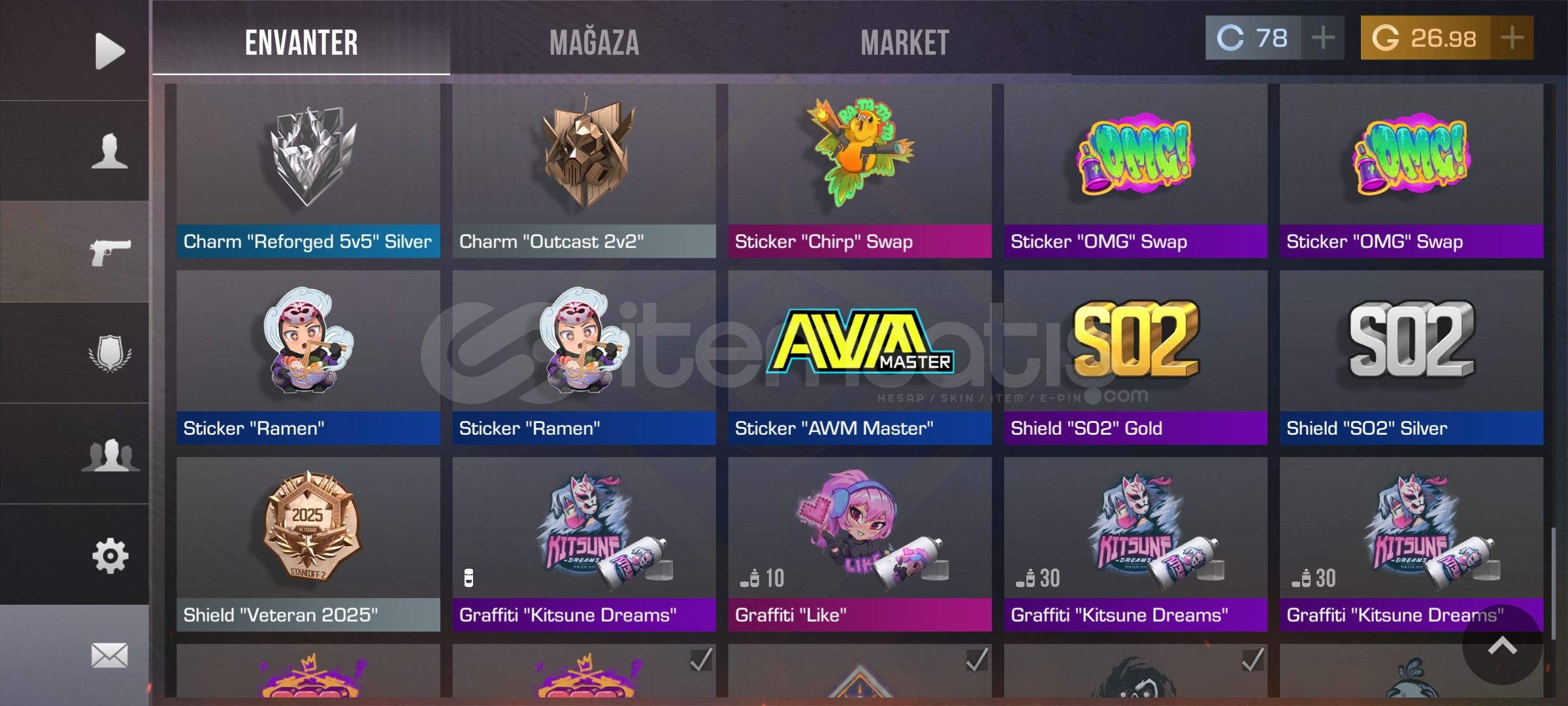Viewport: 1568px width, 706px height.
Task: Switch to the MARKET tab
Action: pyautogui.click(x=905, y=43)
